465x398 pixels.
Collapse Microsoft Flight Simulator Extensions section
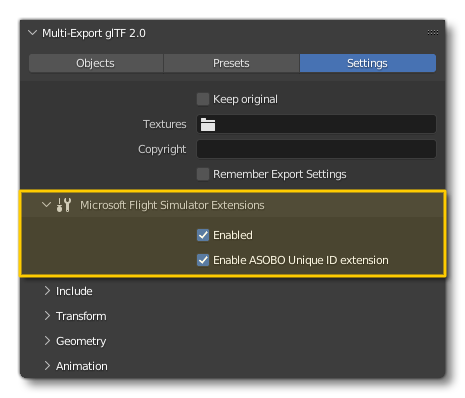click(46, 205)
